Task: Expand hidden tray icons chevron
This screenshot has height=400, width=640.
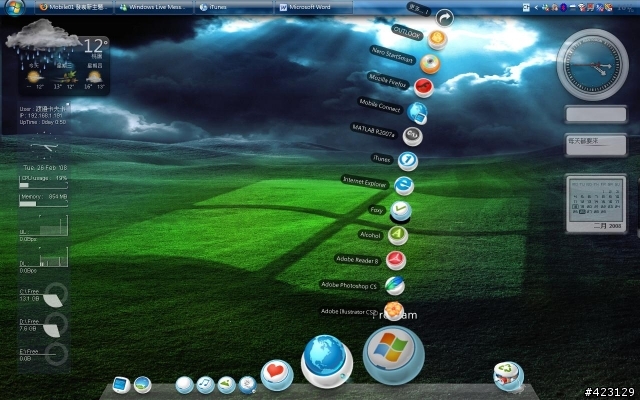Action: pos(536,7)
